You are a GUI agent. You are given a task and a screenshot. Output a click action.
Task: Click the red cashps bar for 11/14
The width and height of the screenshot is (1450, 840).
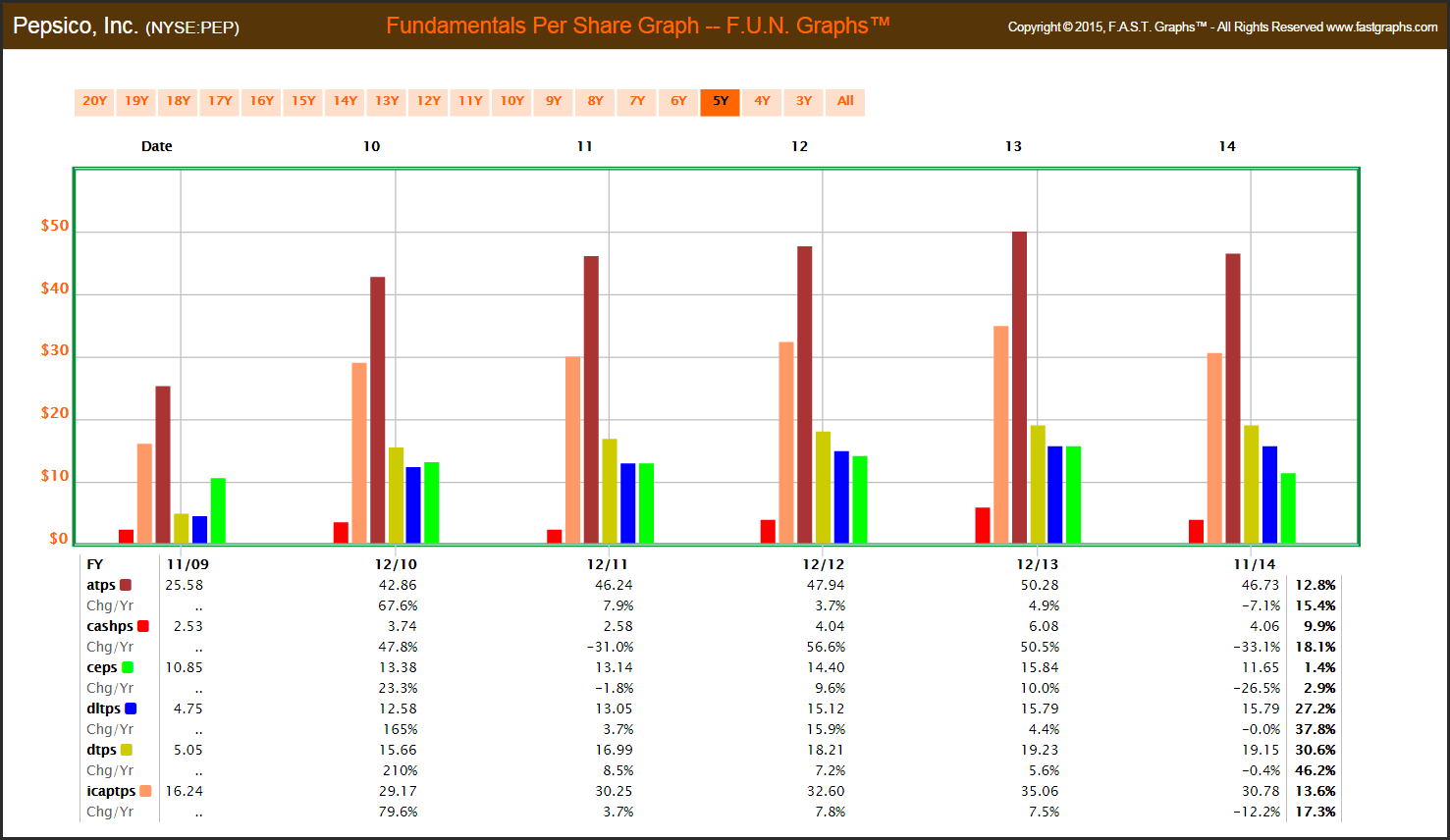click(x=1196, y=531)
